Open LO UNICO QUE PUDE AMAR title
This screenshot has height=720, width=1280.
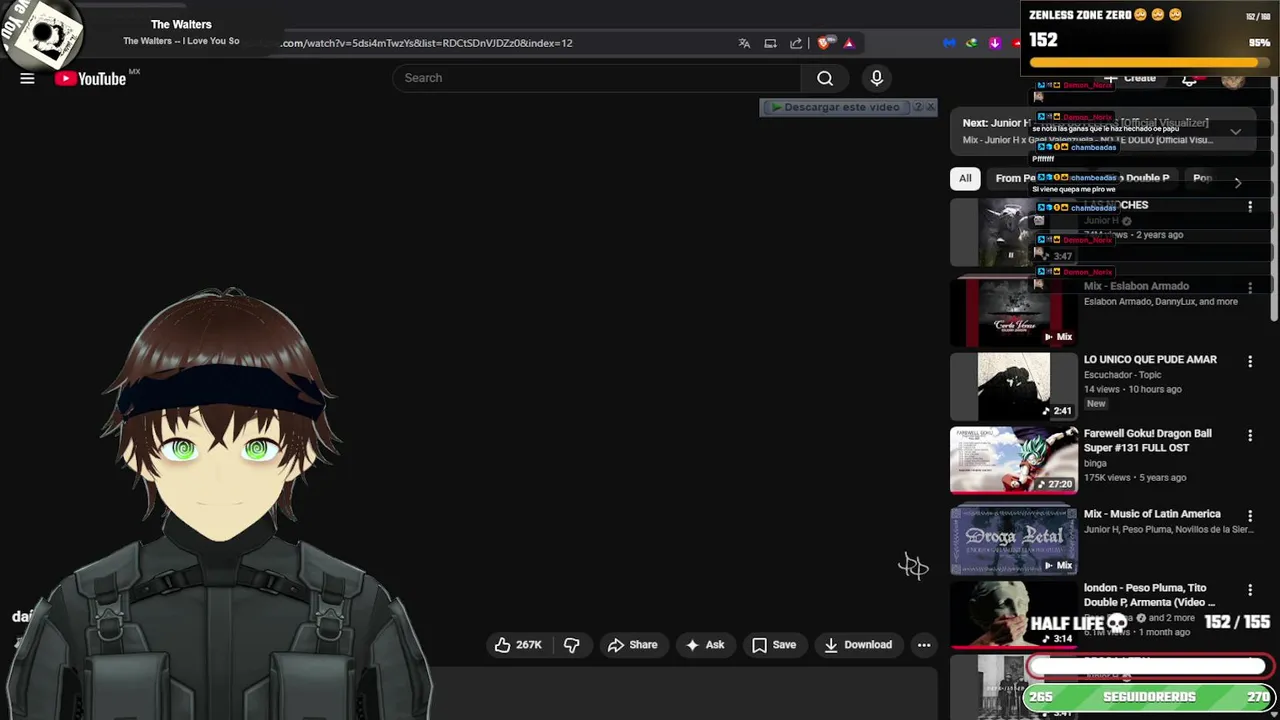1150,359
